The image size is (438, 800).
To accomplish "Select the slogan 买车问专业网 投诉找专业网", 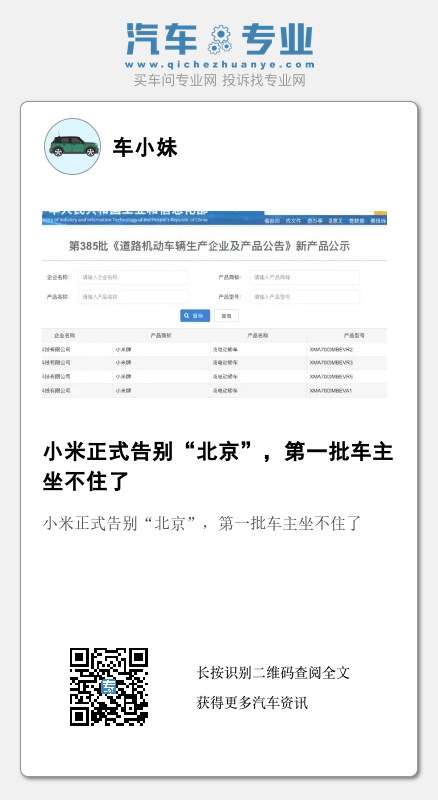I will point(220,80).
